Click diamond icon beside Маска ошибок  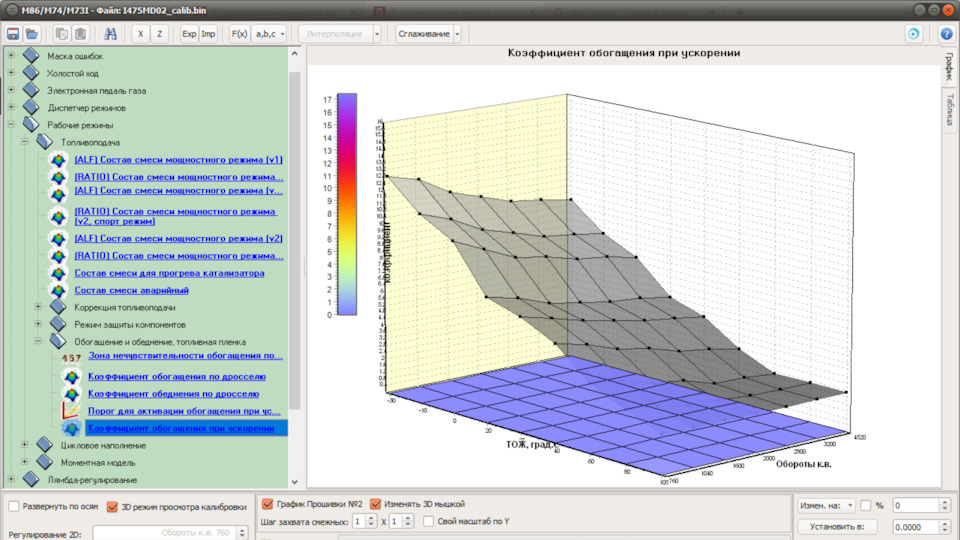pyautogui.click(x=31, y=56)
